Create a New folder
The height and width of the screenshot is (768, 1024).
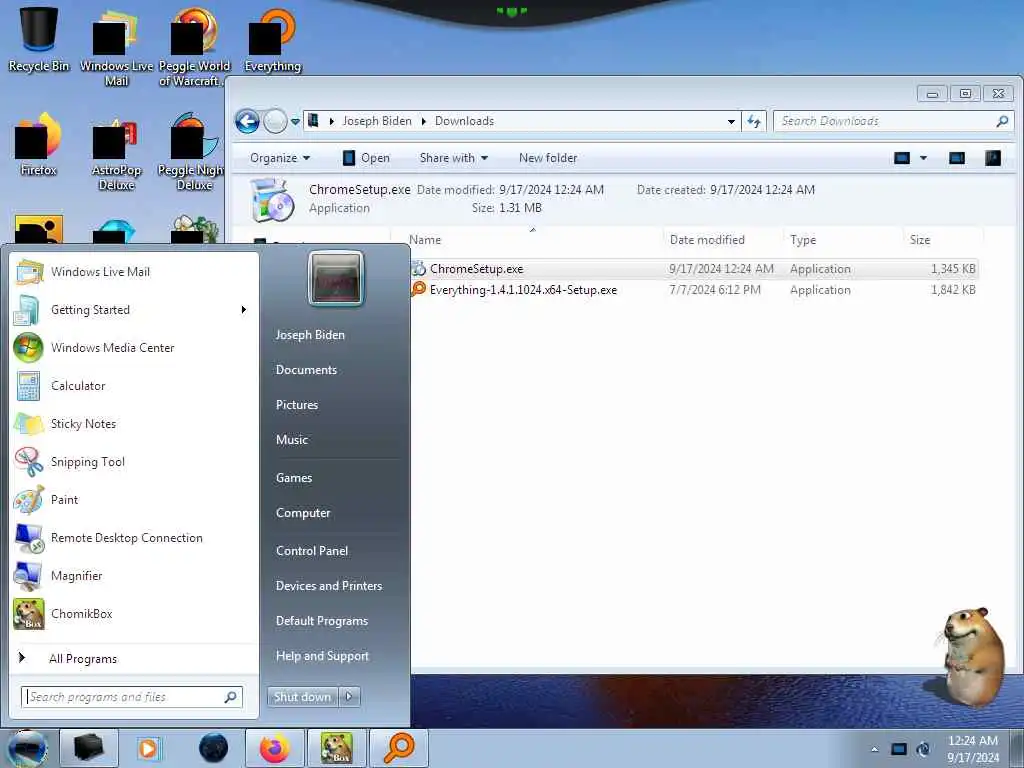point(548,158)
